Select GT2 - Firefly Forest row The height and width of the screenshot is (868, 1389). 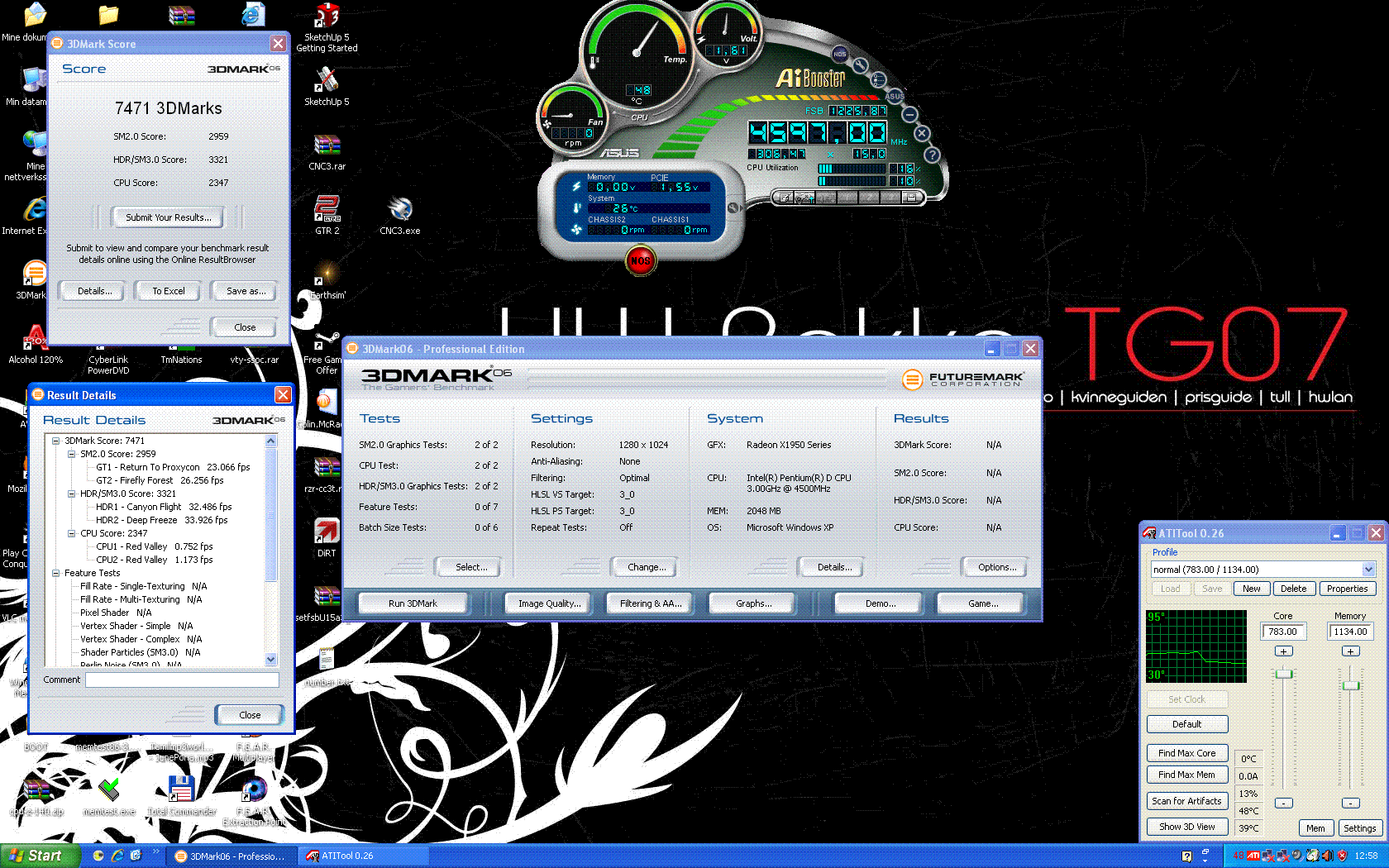[160, 480]
